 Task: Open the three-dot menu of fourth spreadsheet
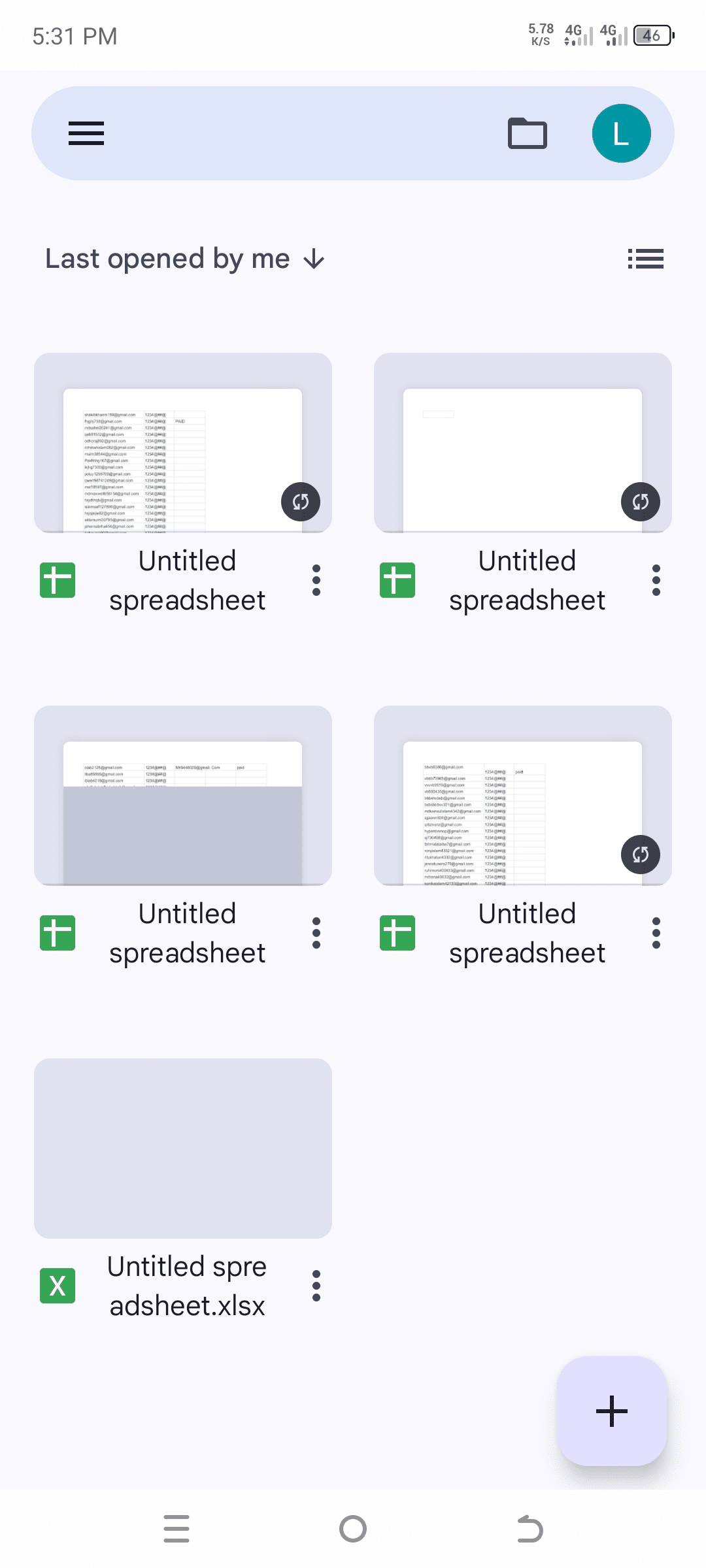(656, 933)
